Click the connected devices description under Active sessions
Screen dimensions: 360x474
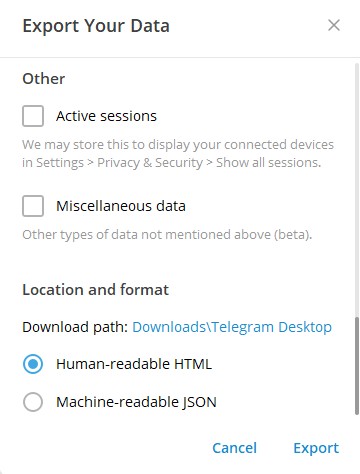click(x=178, y=154)
